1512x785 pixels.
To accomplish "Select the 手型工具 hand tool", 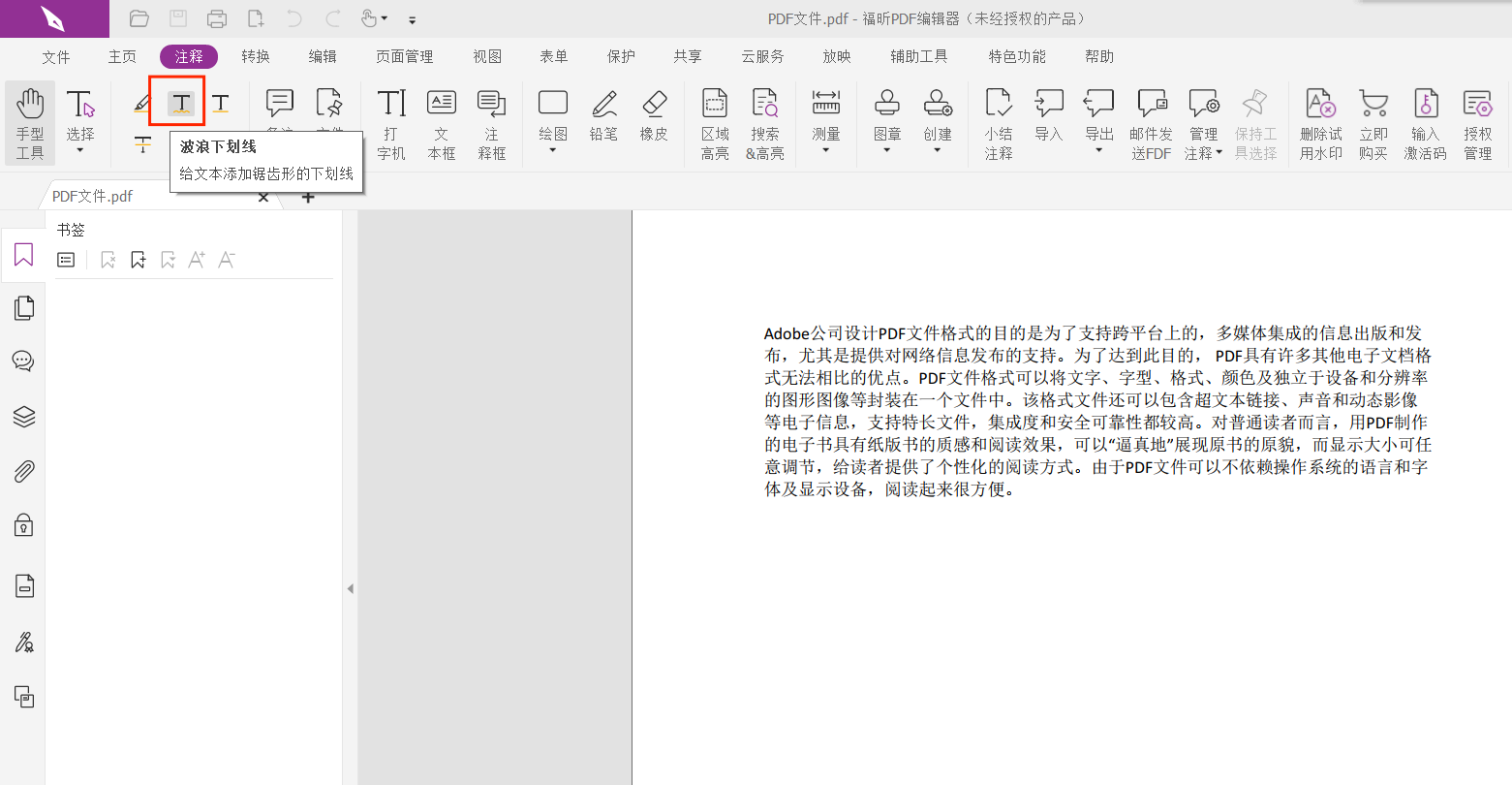I will pyautogui.click(x=30, y=124).
